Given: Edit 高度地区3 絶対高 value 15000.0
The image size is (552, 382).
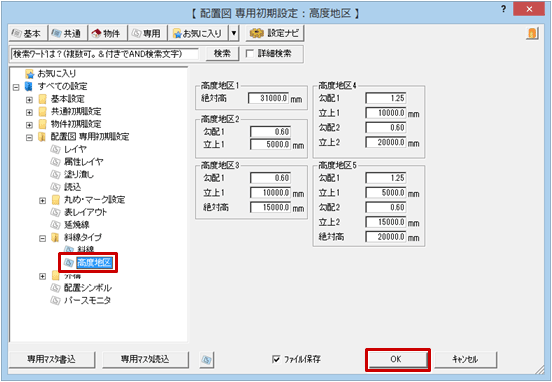Looking at the screenshot, I should coord(270,207).
